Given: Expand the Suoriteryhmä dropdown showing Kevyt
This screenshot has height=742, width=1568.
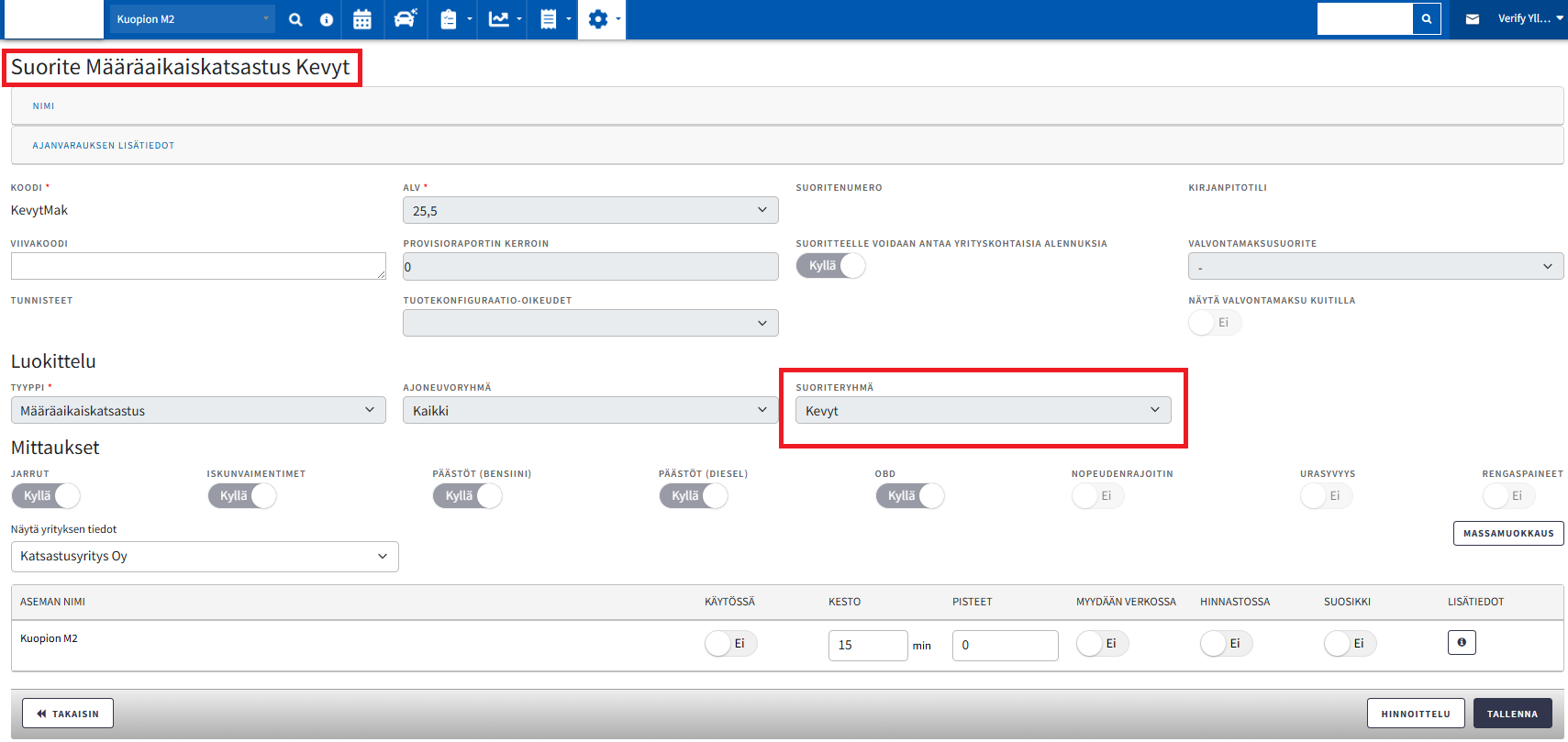Looking at the screenshot, I should [x=983, y=411].
